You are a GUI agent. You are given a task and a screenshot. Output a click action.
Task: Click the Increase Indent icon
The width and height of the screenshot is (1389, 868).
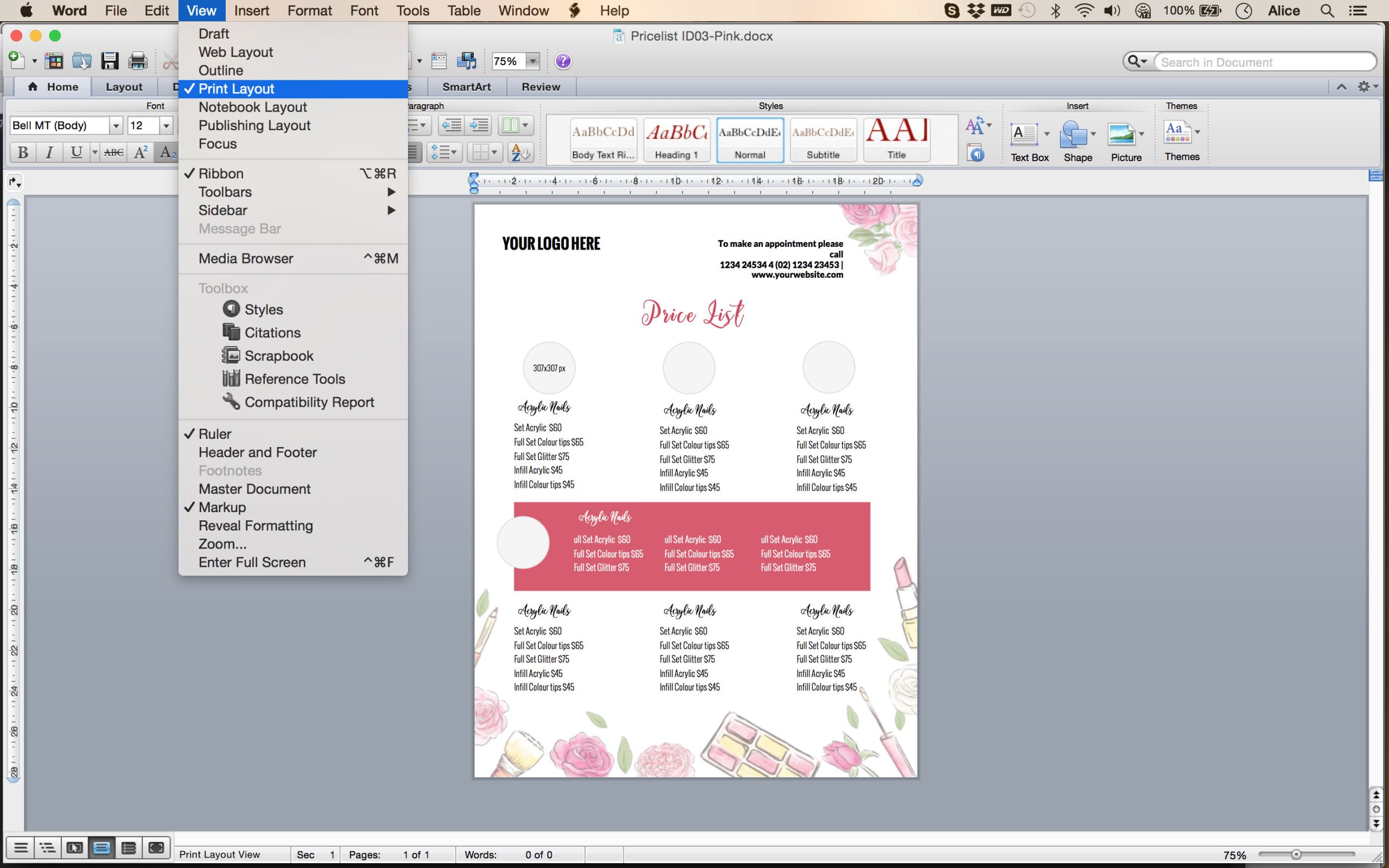479,125
